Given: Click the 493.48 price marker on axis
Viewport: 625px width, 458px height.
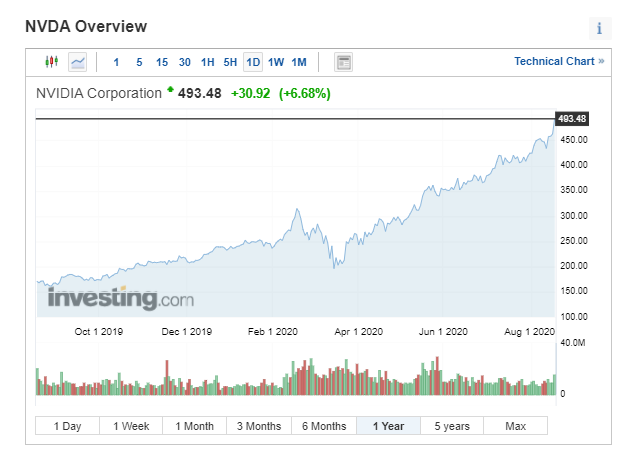Looking at the screenshot, I should [571, 119].
